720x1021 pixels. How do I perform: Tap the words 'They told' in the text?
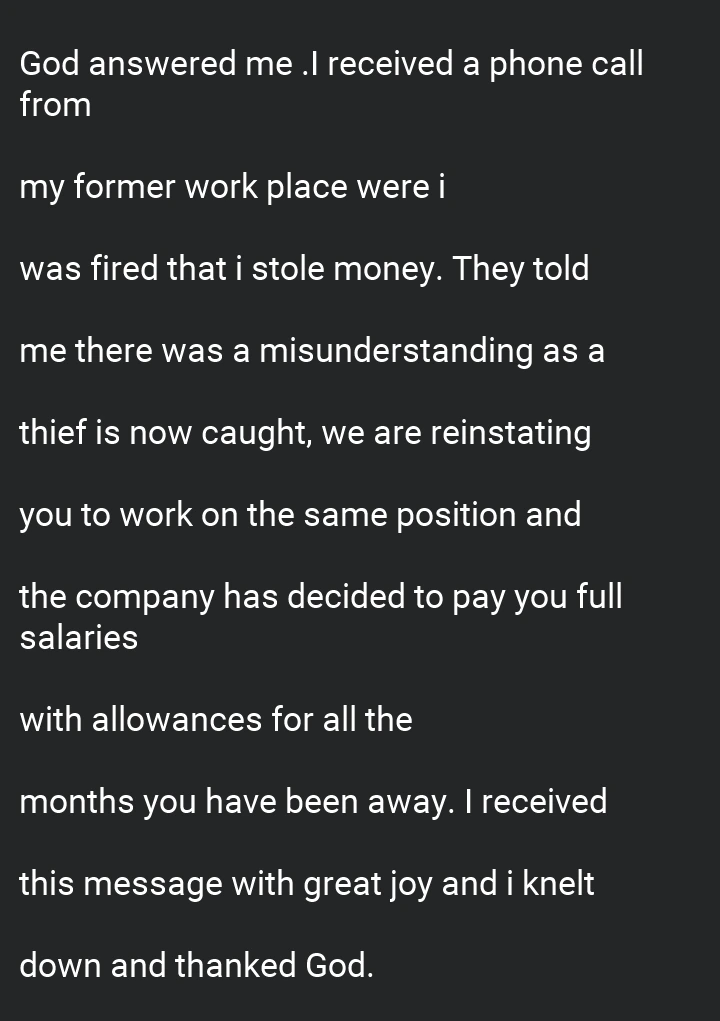(521, 269)
